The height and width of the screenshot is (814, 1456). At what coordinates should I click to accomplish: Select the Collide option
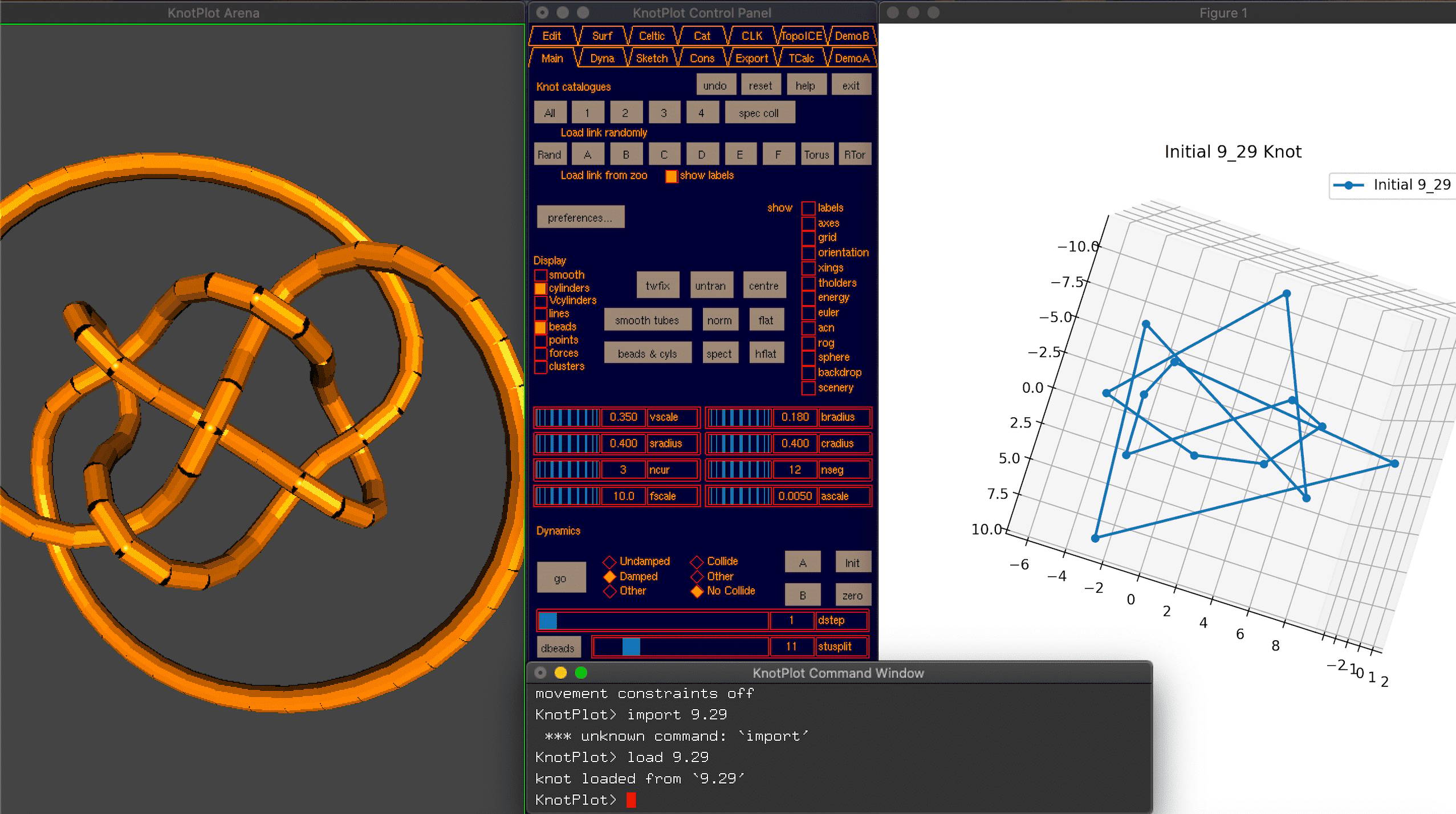pos(697,561)
